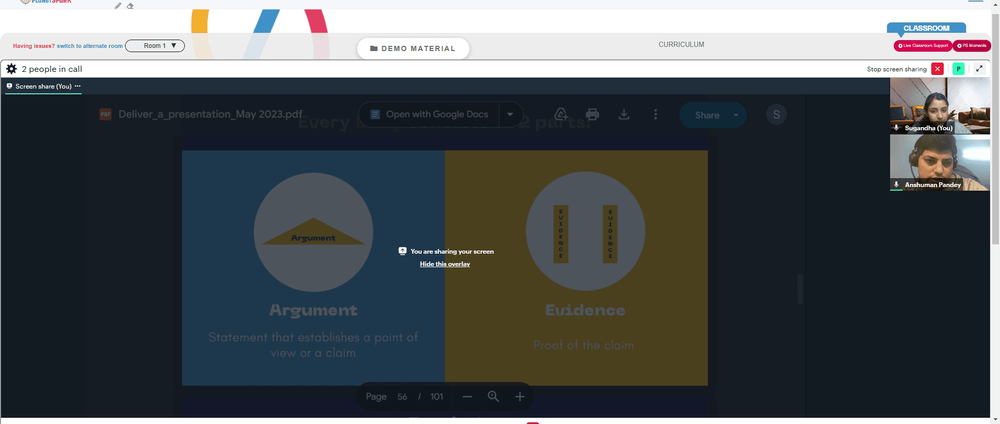Click the PDF viewer vertical scrollbar

click(800, 289)
